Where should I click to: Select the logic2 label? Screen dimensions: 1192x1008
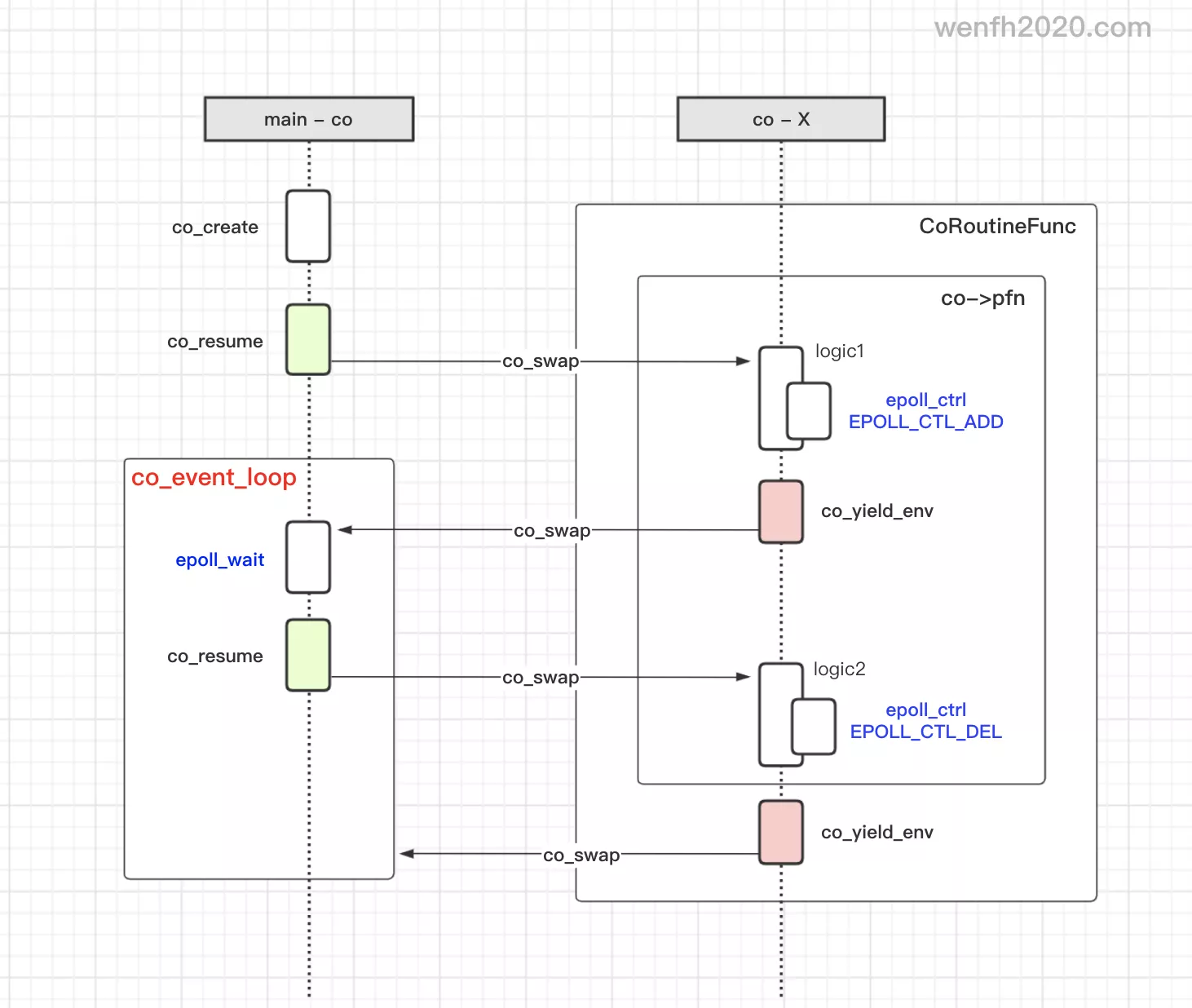[839, 669]
